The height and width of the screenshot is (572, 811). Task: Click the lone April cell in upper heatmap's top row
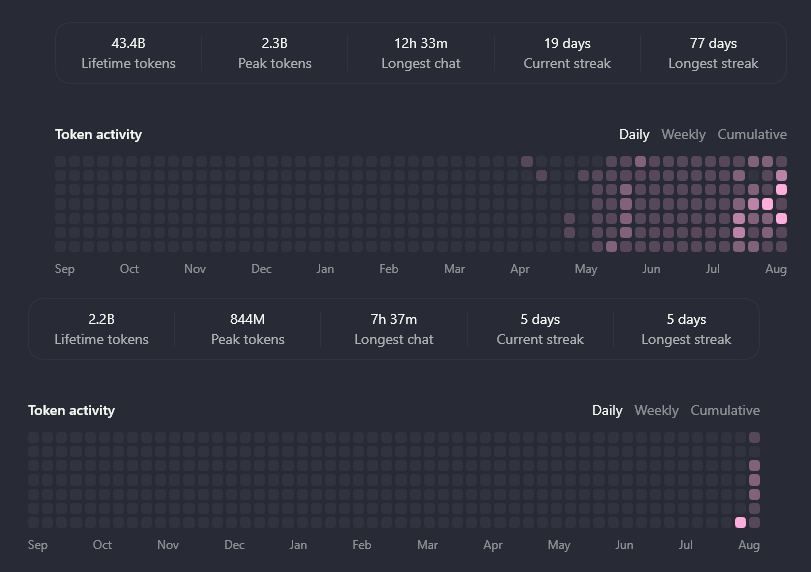[x=527, y=161]
